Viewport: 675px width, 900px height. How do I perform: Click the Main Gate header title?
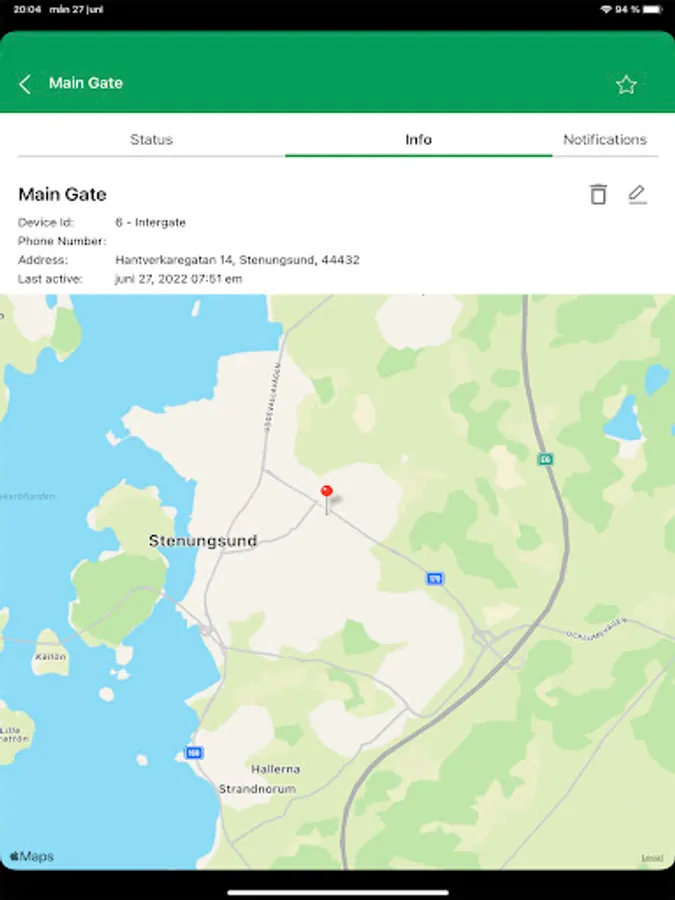86,83
